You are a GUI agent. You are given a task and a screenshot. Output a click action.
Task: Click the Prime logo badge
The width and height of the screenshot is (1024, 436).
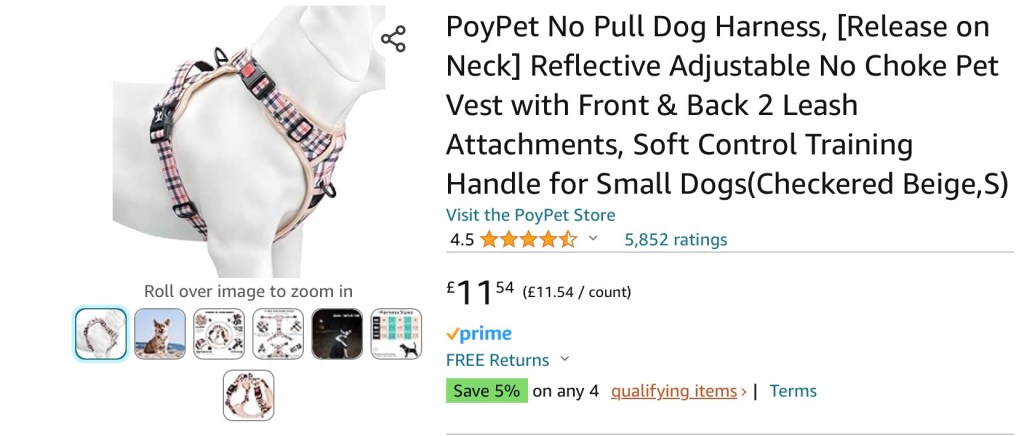click(478, 334)
